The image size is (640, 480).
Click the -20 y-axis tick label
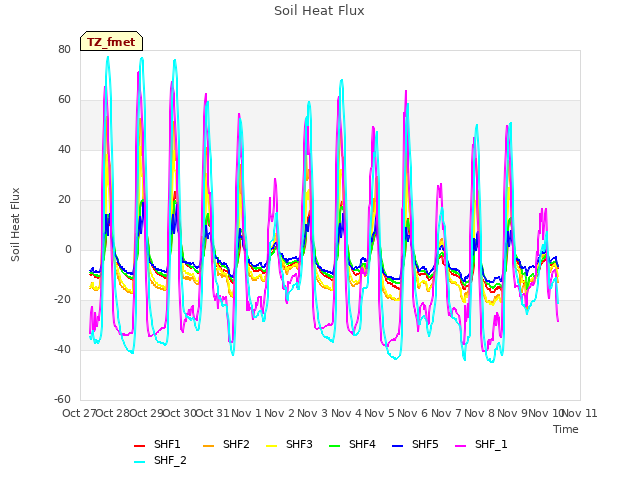point(63,300)
